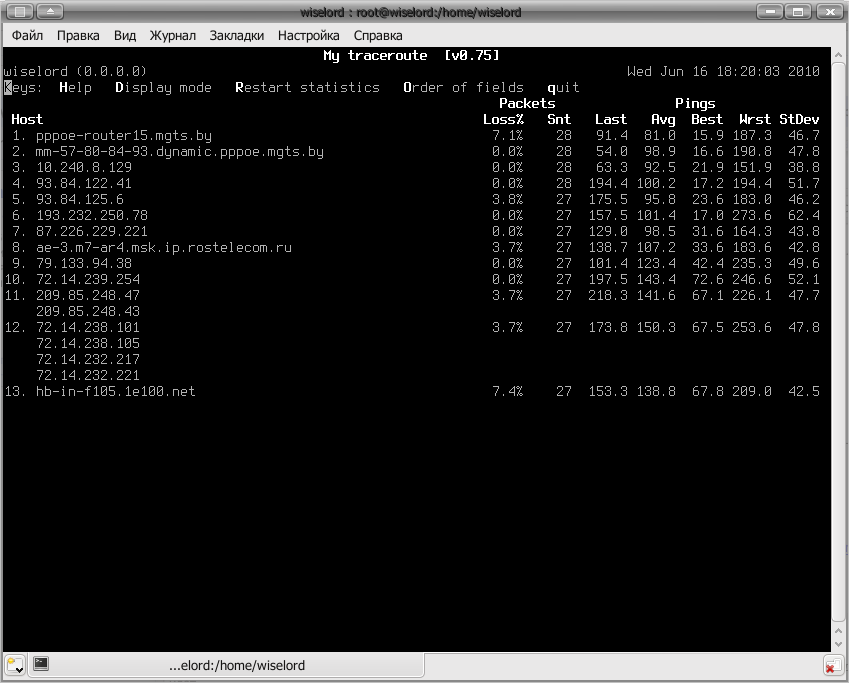Screen dimensions: 849x683
Task: Click the quit key hint
Action: [x=563, y=88]
